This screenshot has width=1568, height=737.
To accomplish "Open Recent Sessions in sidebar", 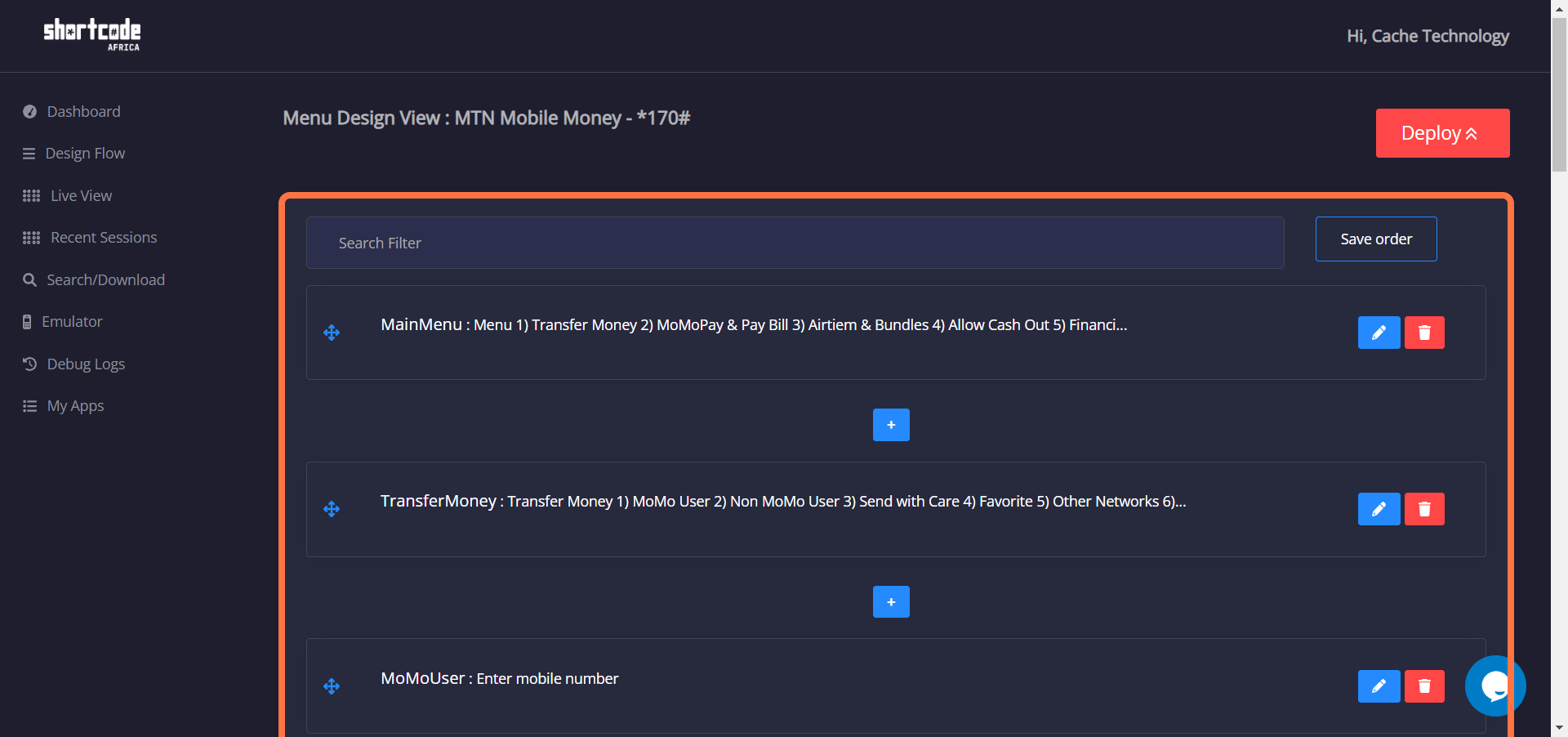I will 104,238.
